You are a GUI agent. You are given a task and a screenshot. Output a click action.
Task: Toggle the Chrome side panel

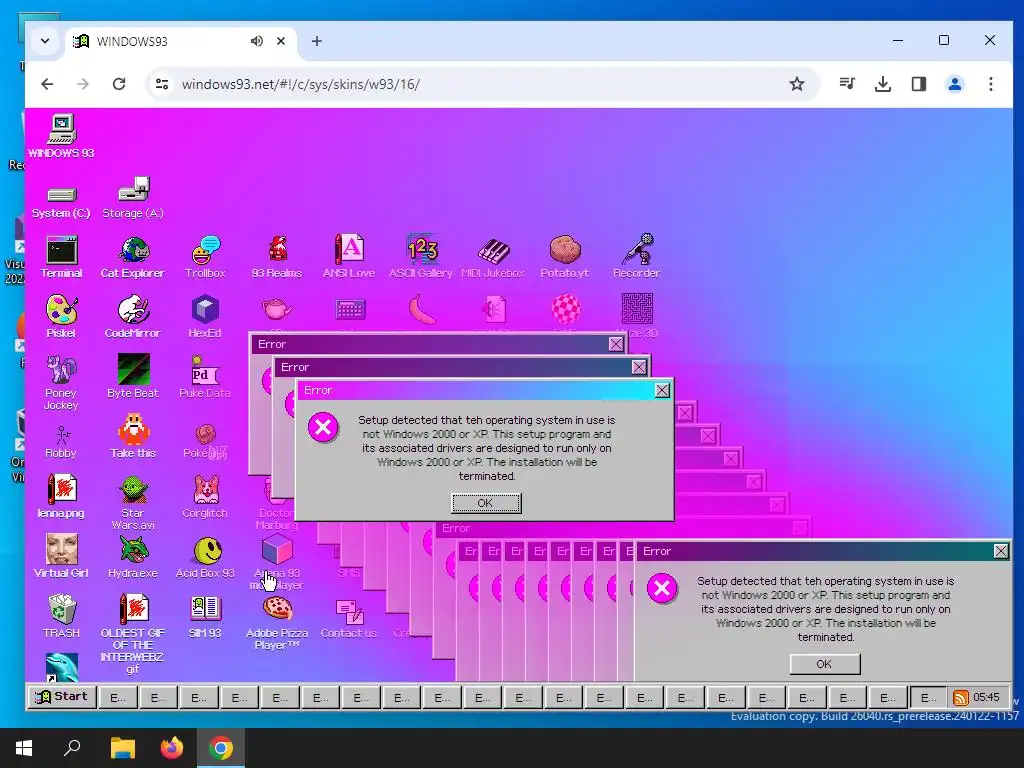point(919,84)
